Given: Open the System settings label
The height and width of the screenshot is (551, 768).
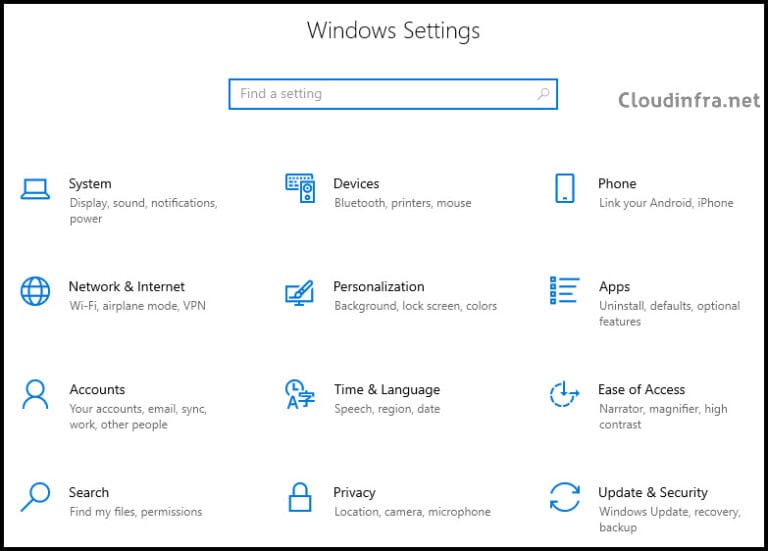Looking at the screenshot, I should 90,184.
